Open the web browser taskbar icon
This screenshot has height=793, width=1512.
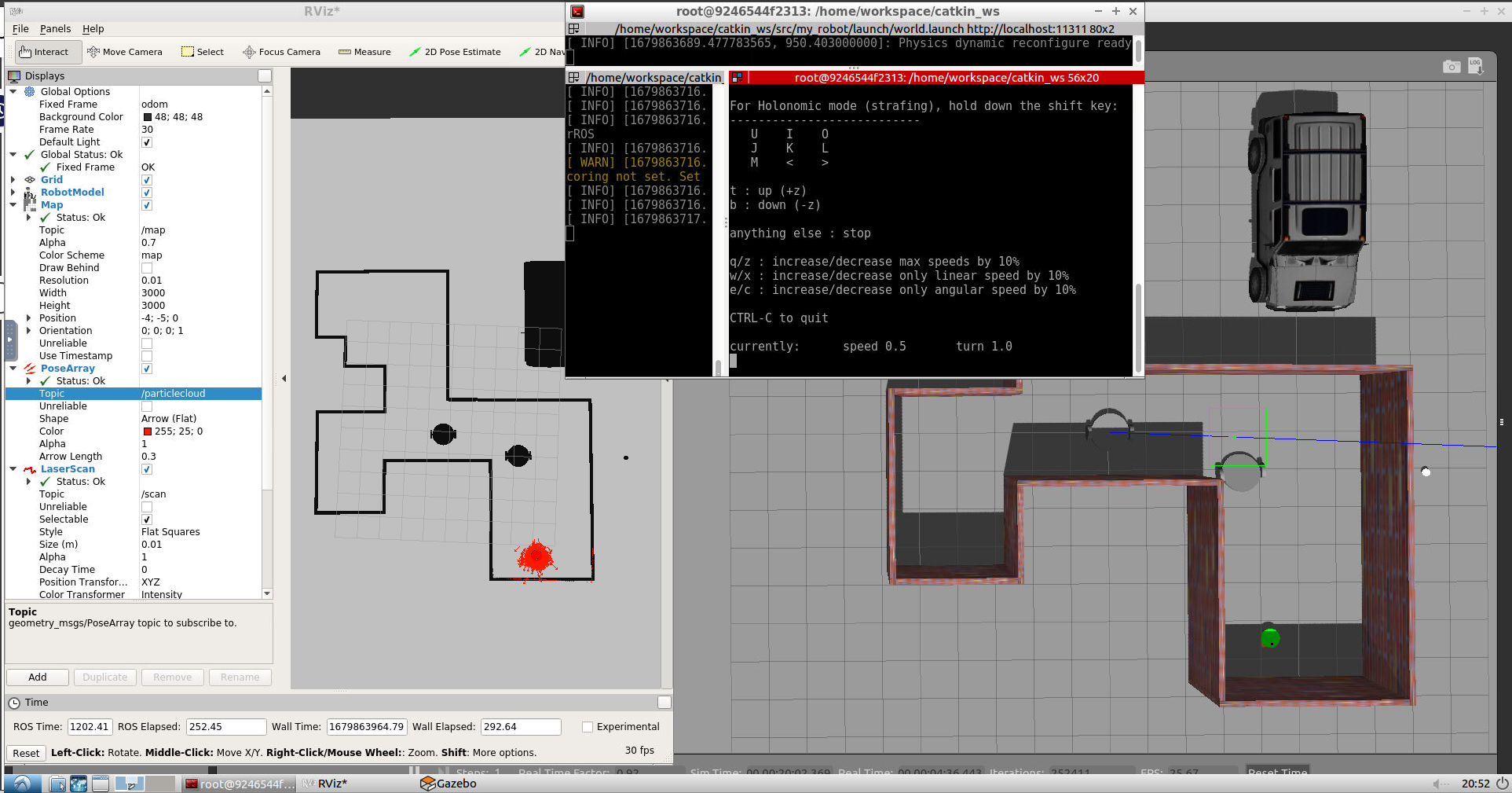79,784
